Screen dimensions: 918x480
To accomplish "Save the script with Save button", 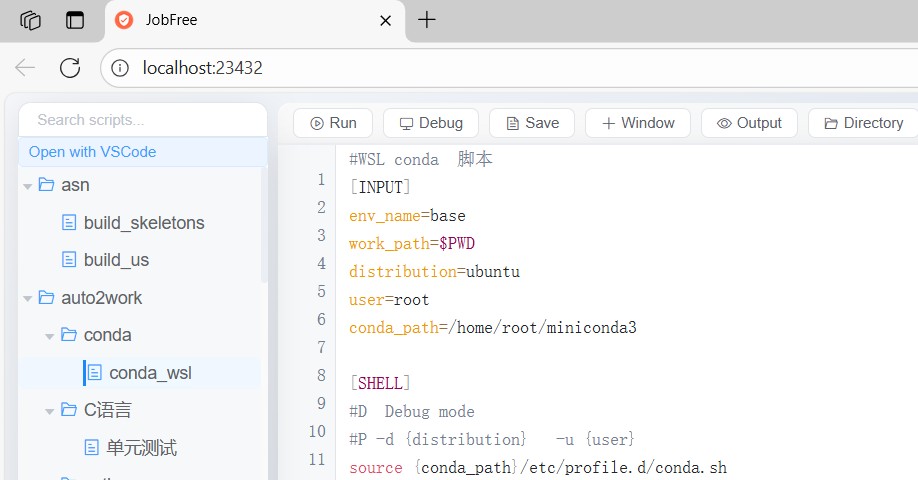I will (x=532, y=123).
